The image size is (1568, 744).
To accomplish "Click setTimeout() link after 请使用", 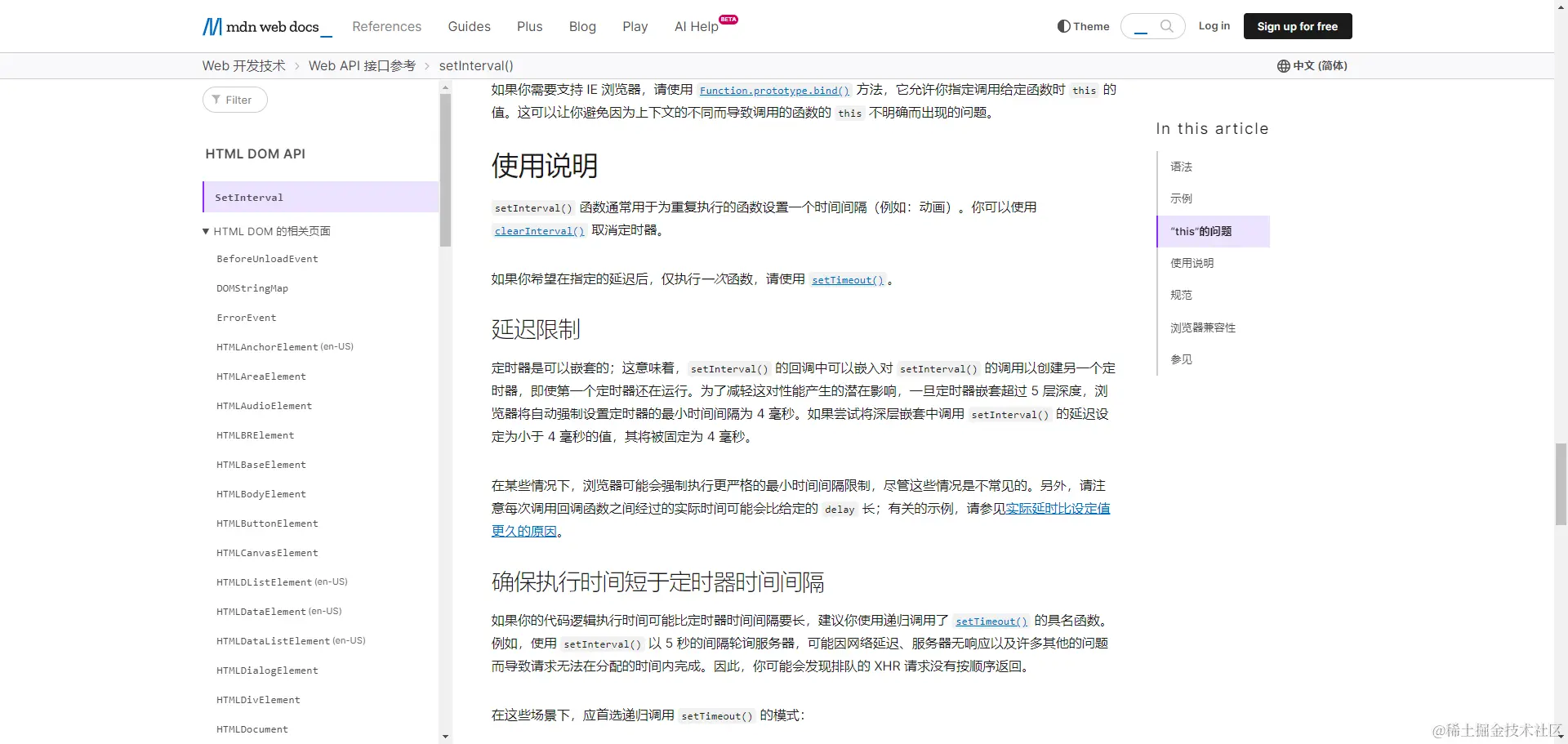I will [848, 280].
